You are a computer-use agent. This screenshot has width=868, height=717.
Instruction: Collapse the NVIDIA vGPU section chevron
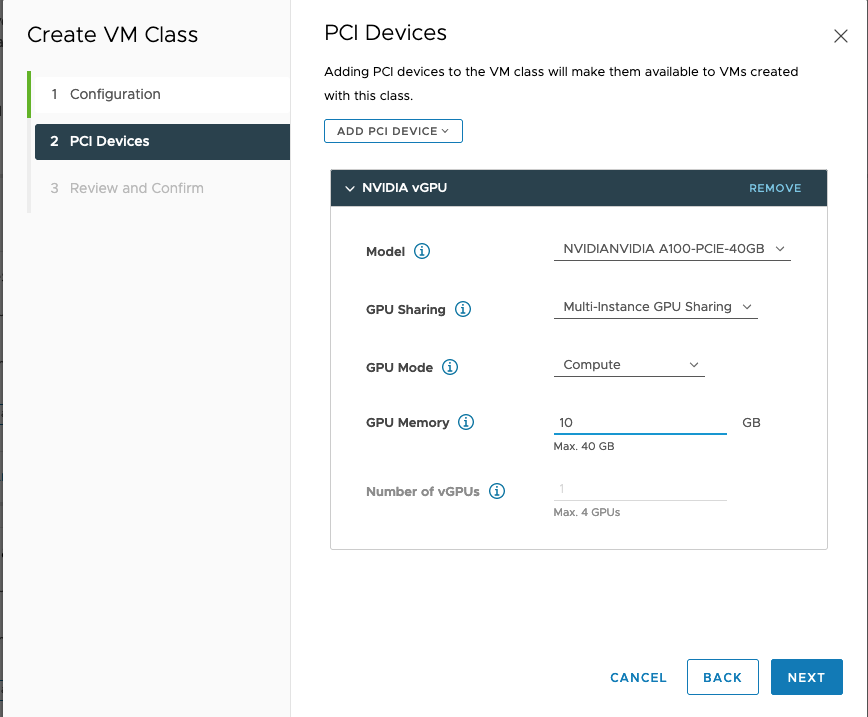coord(349,188)
